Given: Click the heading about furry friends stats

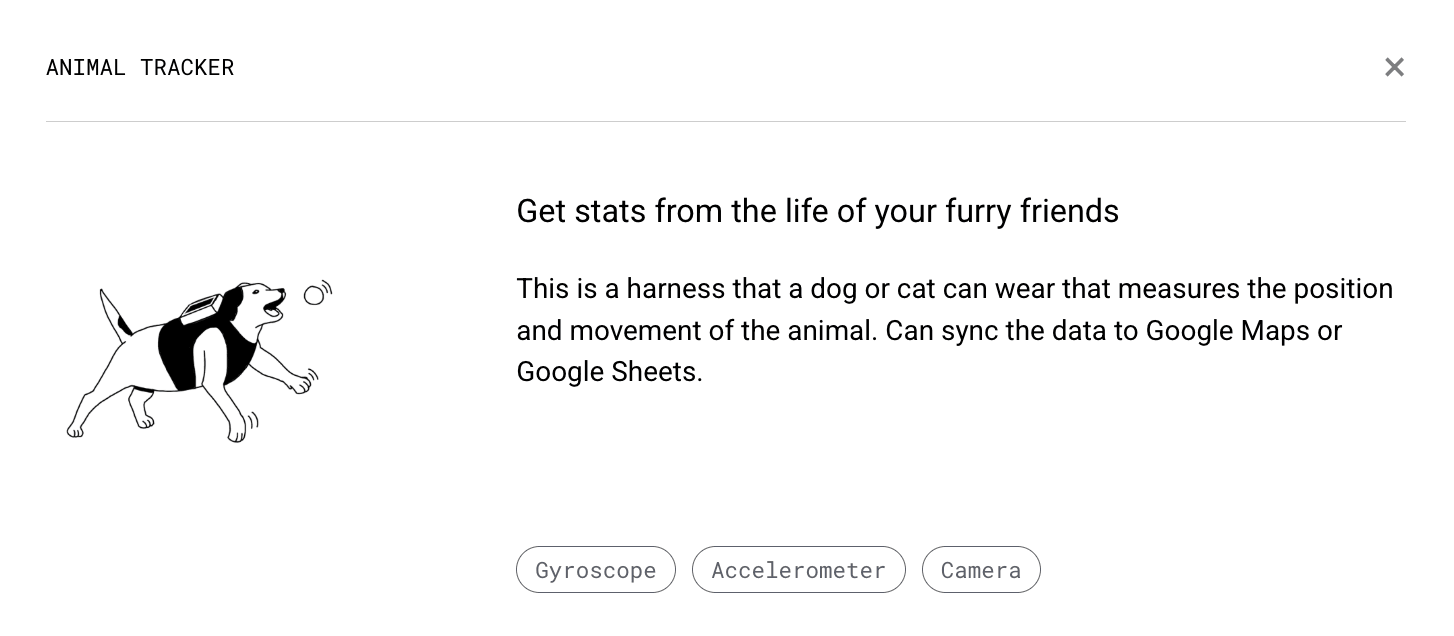Looking at the screenshot, I should pos(817,211).
